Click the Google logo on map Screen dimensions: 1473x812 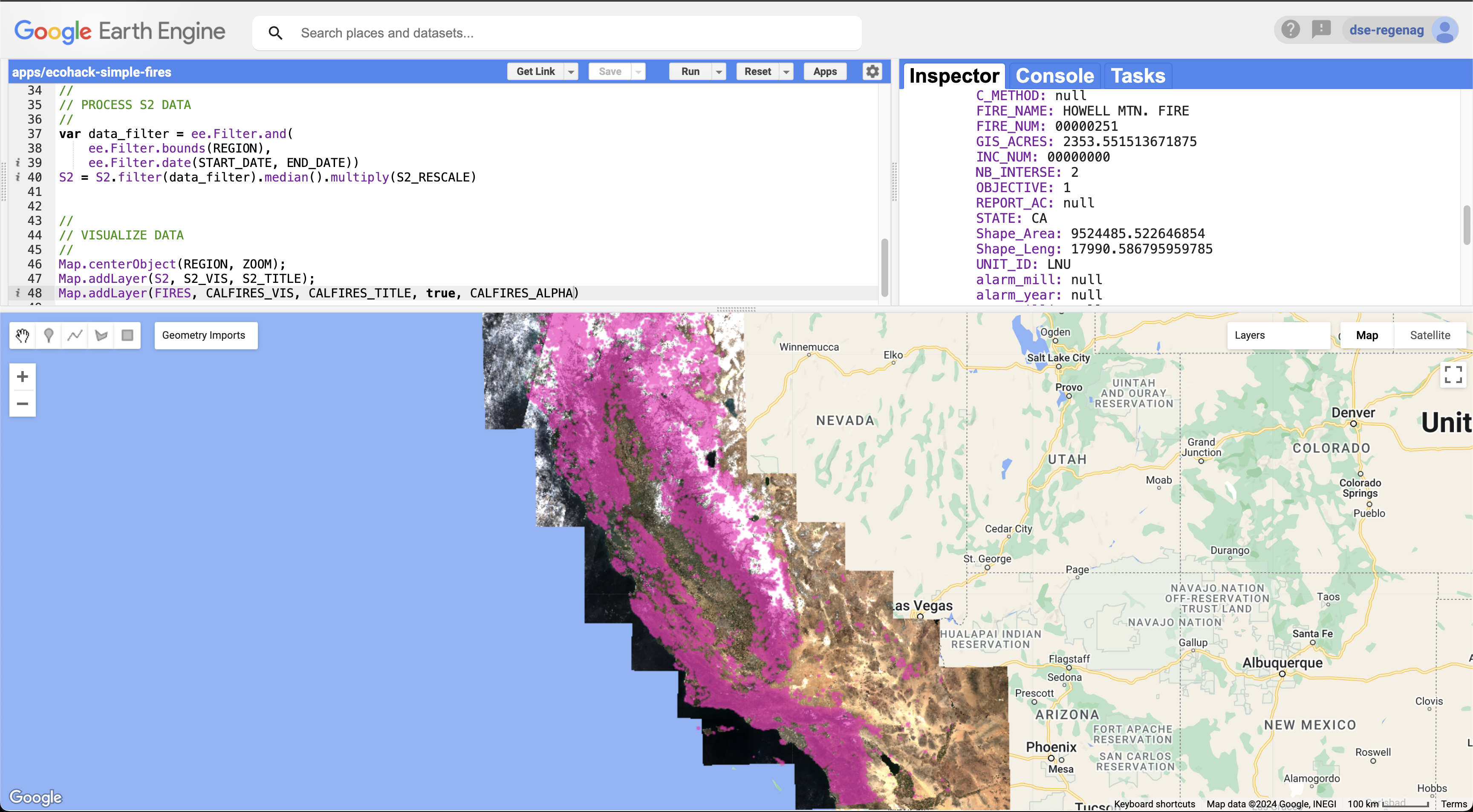[35, 797]
